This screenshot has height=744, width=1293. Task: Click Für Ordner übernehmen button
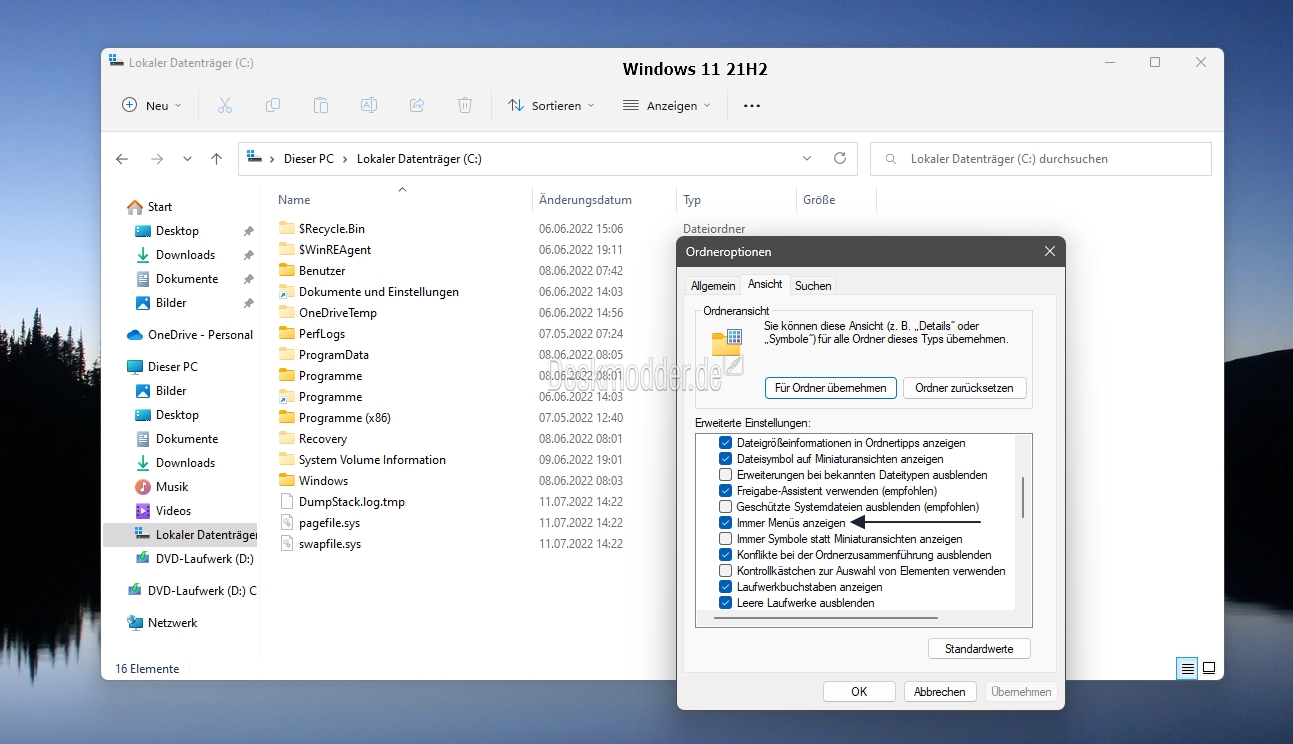click(831, 388)
